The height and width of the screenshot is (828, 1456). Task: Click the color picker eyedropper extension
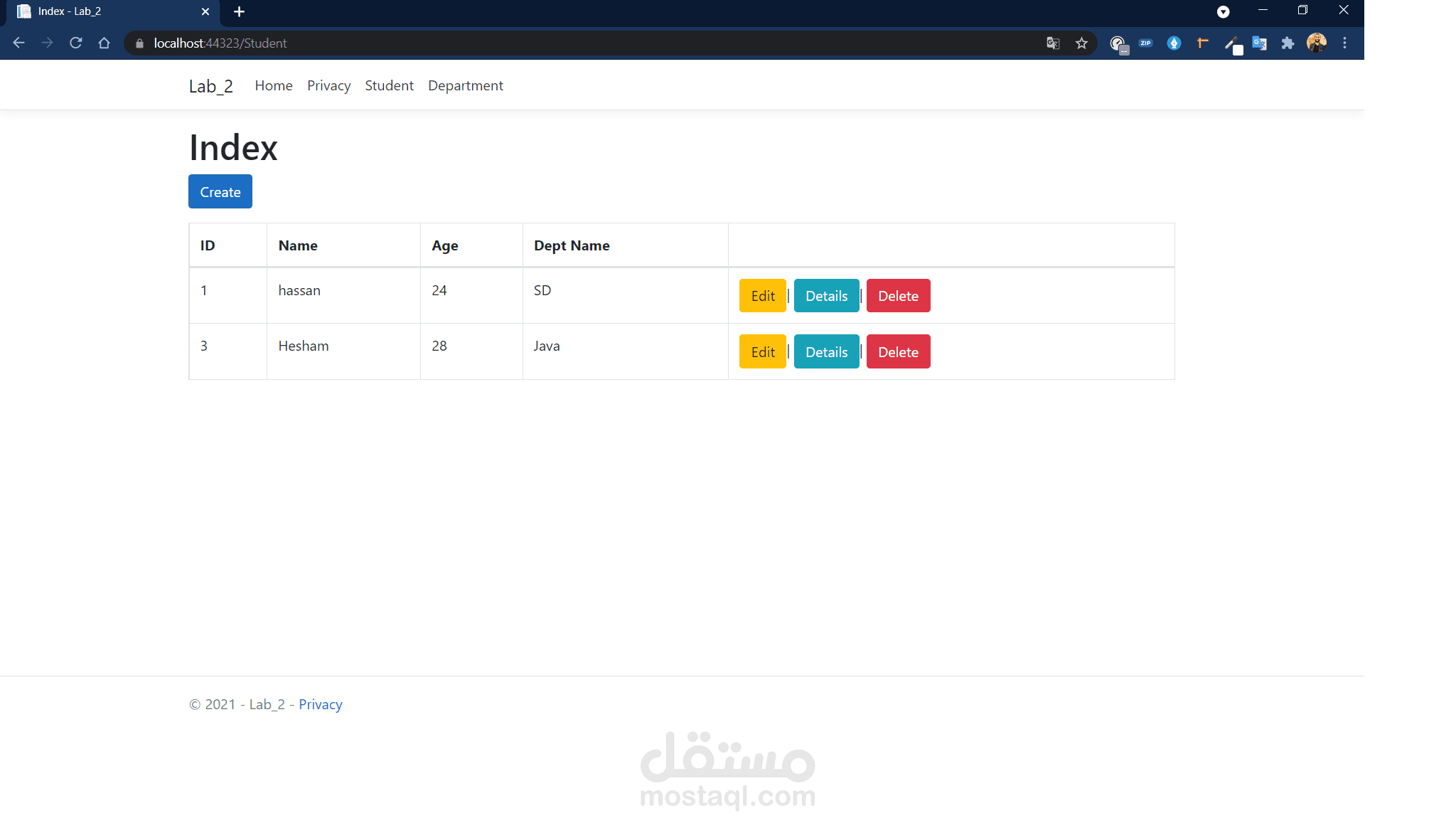click(1231, 43)
